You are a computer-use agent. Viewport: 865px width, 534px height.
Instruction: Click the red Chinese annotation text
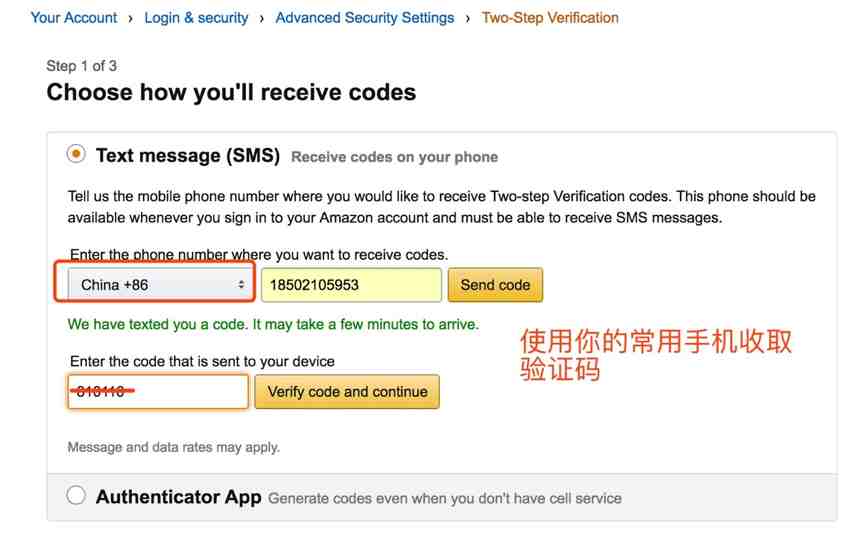[x=656, y=355]
